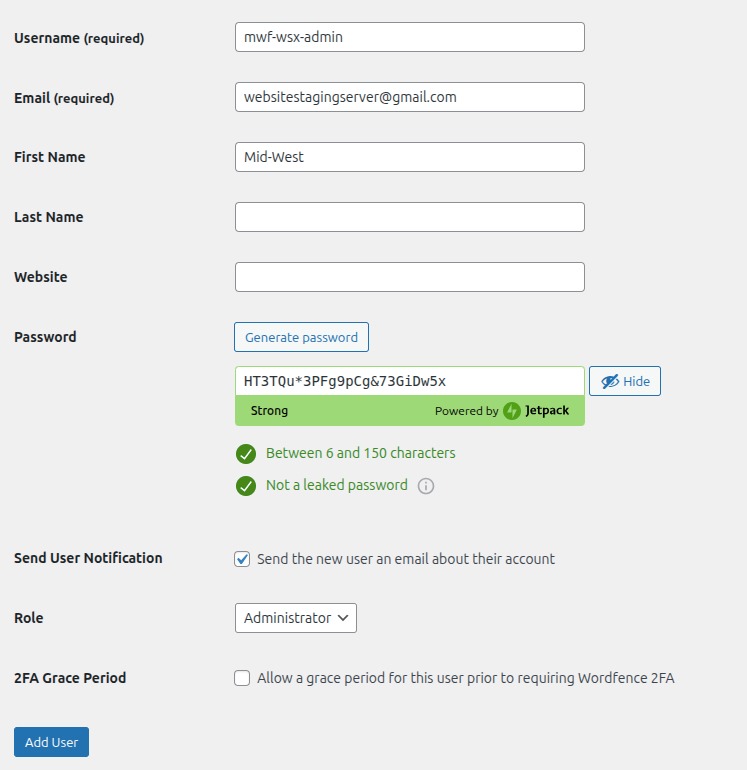The image size is (747, 770).
Task: Open the Role dropdown
Action: tap(295, 618)
